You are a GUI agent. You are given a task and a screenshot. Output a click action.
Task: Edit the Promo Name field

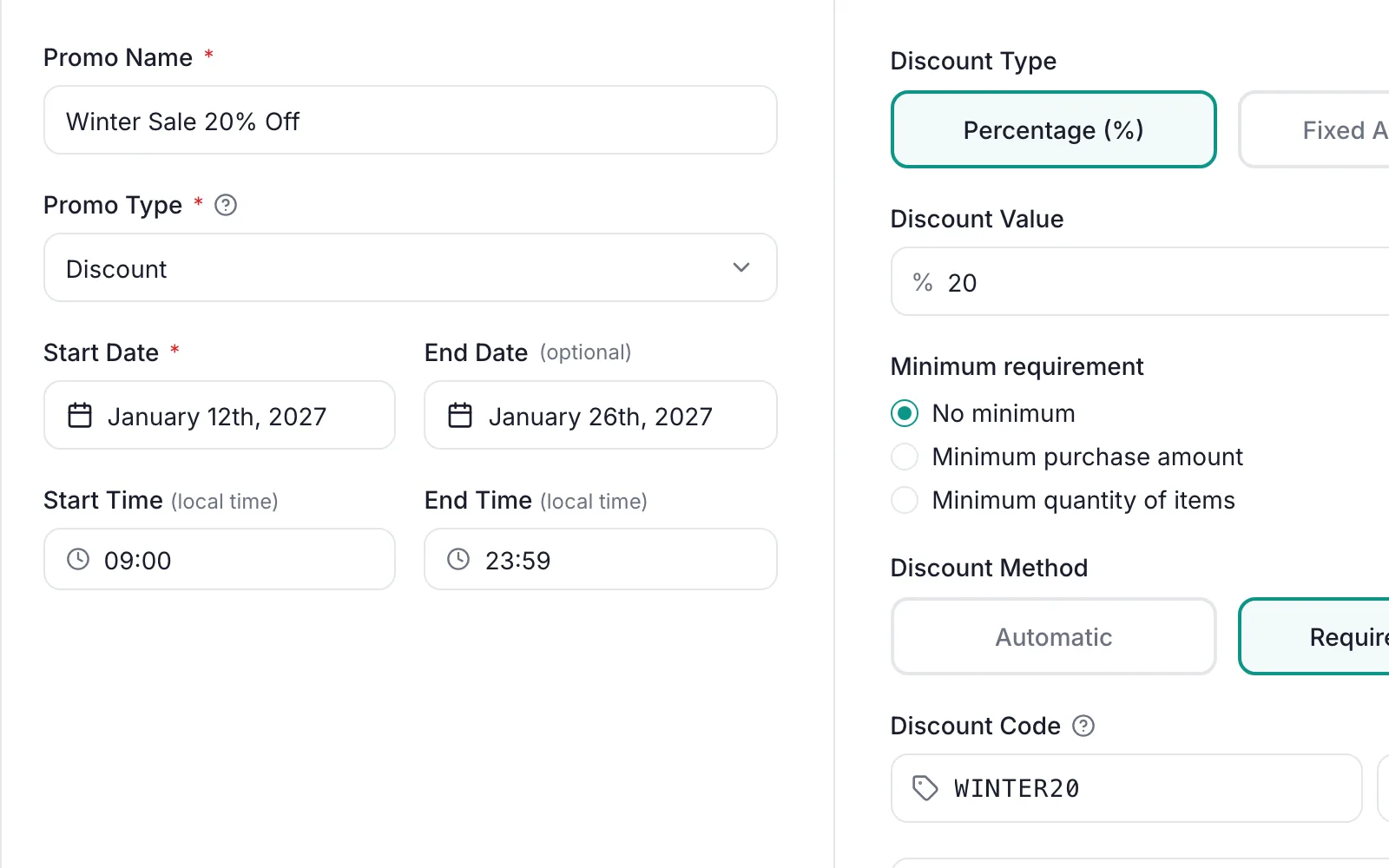point(411,120)
